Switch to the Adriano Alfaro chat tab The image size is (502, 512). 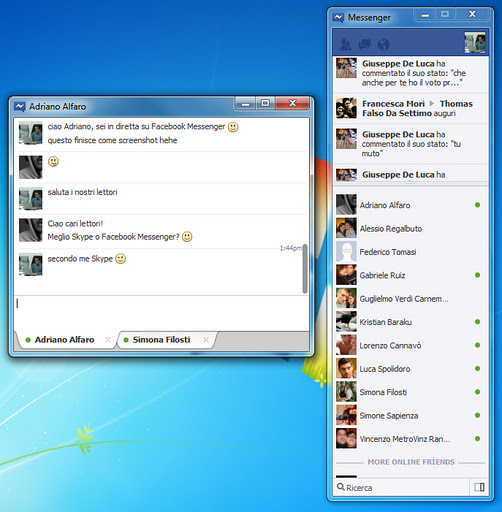click(x=65, y=340)
